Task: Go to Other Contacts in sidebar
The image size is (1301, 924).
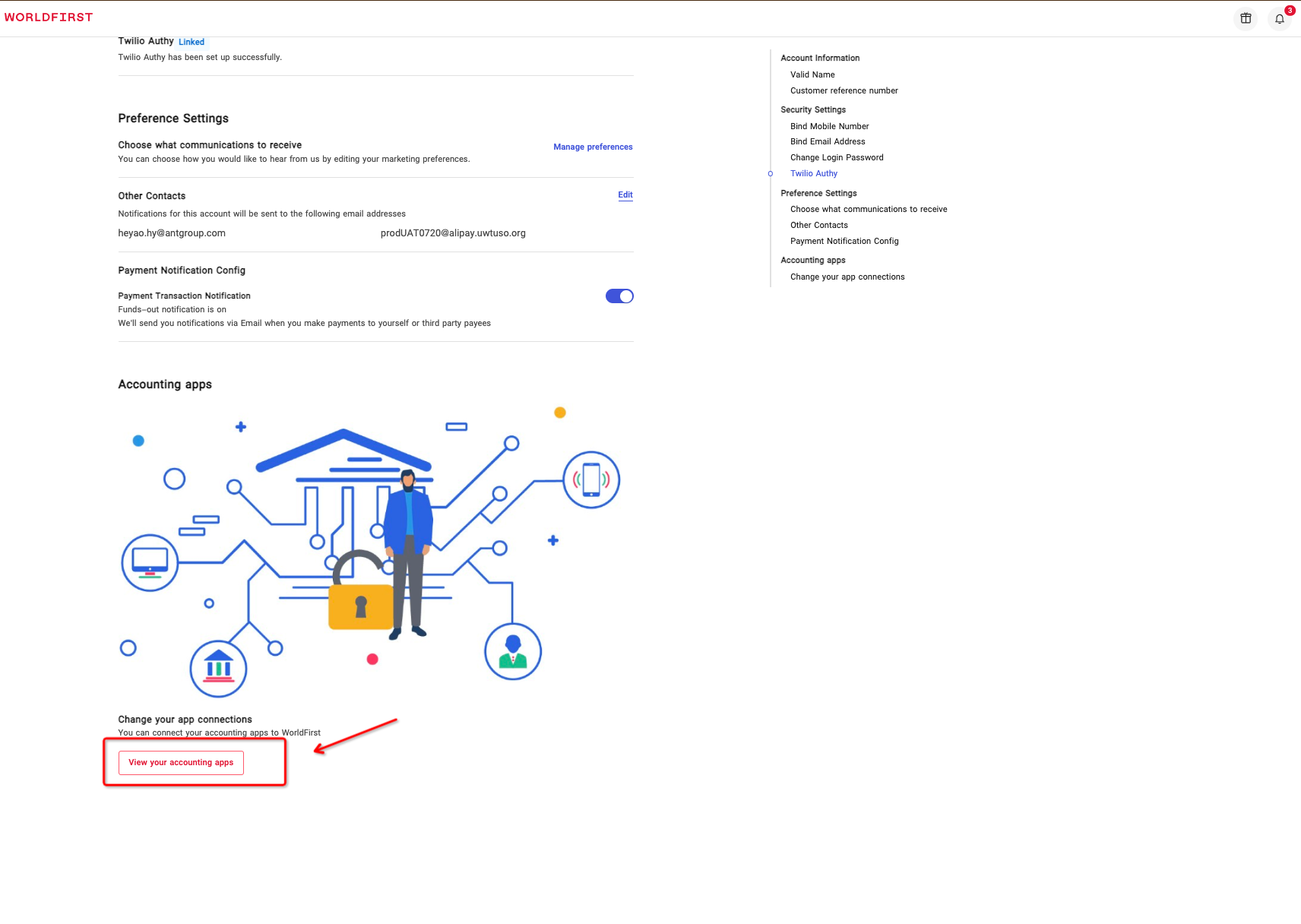Action: click(x=818, y=225)
